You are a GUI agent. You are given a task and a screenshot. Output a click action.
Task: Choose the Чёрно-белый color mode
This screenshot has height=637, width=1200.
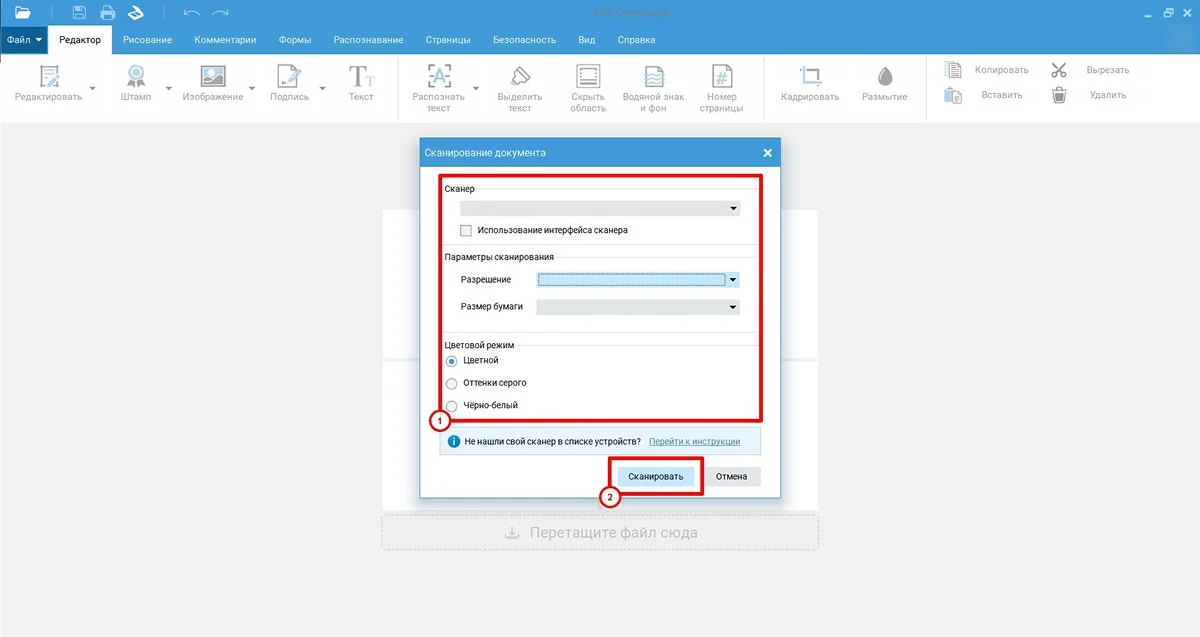pos(452,406)
